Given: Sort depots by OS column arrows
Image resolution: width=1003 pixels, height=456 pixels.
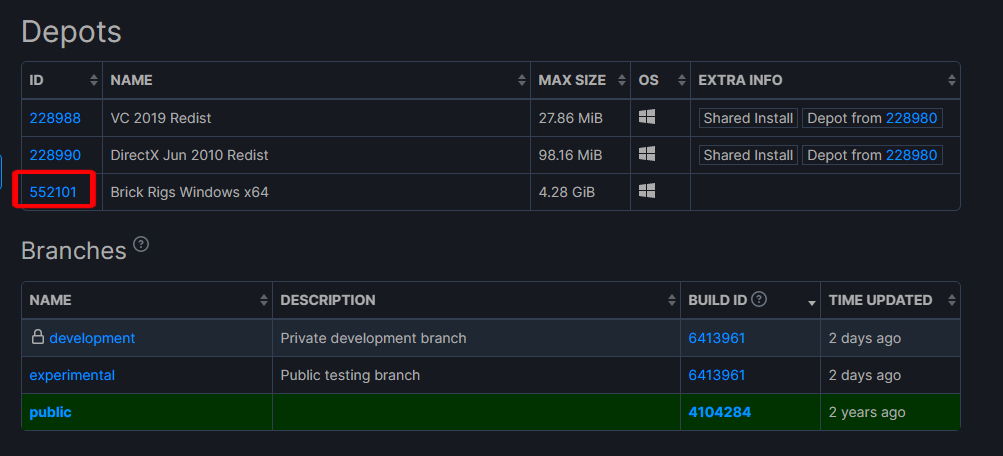Looking at the screenshot, I should 682,80.
